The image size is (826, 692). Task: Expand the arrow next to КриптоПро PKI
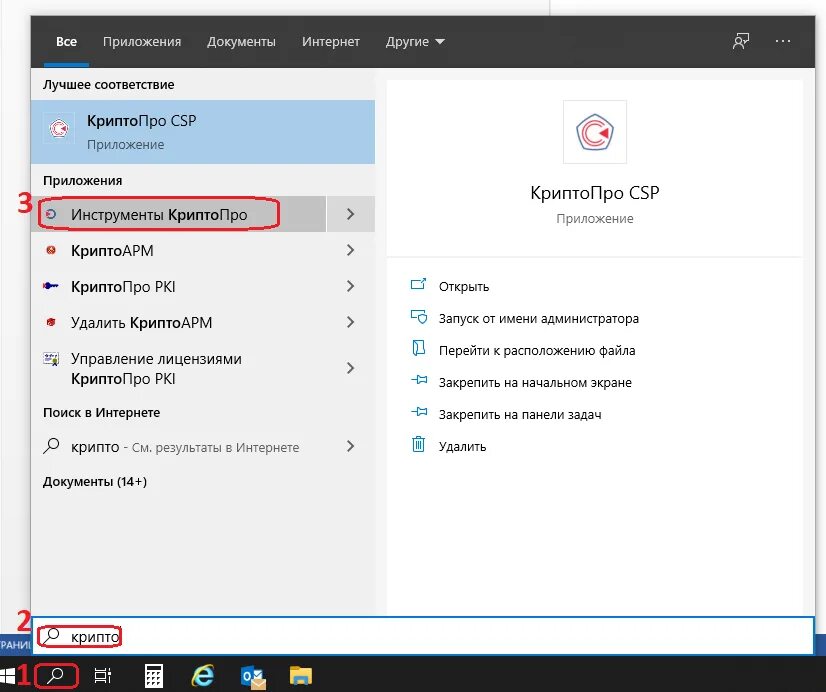pyautogui.click(x=351, y=286)
